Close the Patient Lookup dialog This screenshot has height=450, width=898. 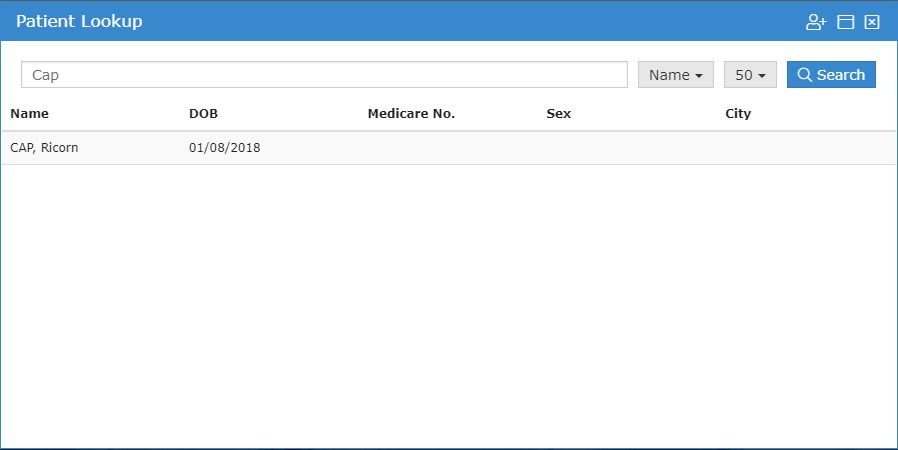click(872, 22)
